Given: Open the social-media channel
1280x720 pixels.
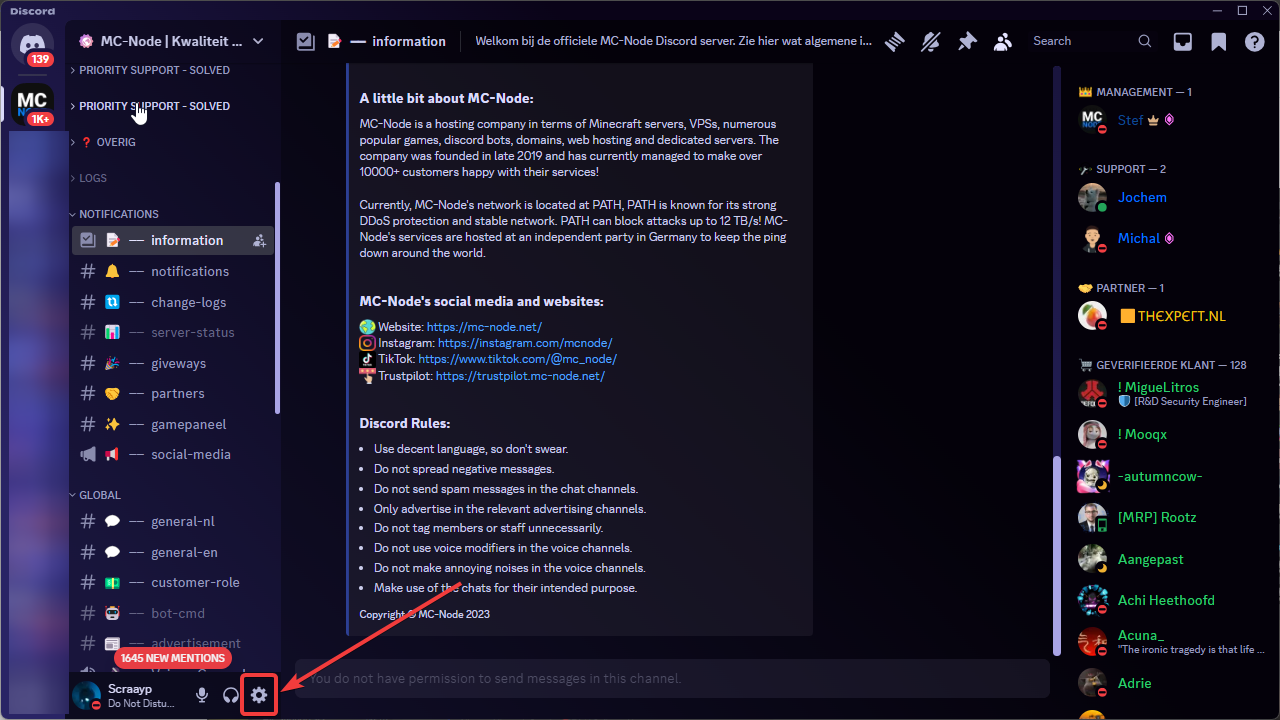Looking at the screenshot, I should pos(173,454).
